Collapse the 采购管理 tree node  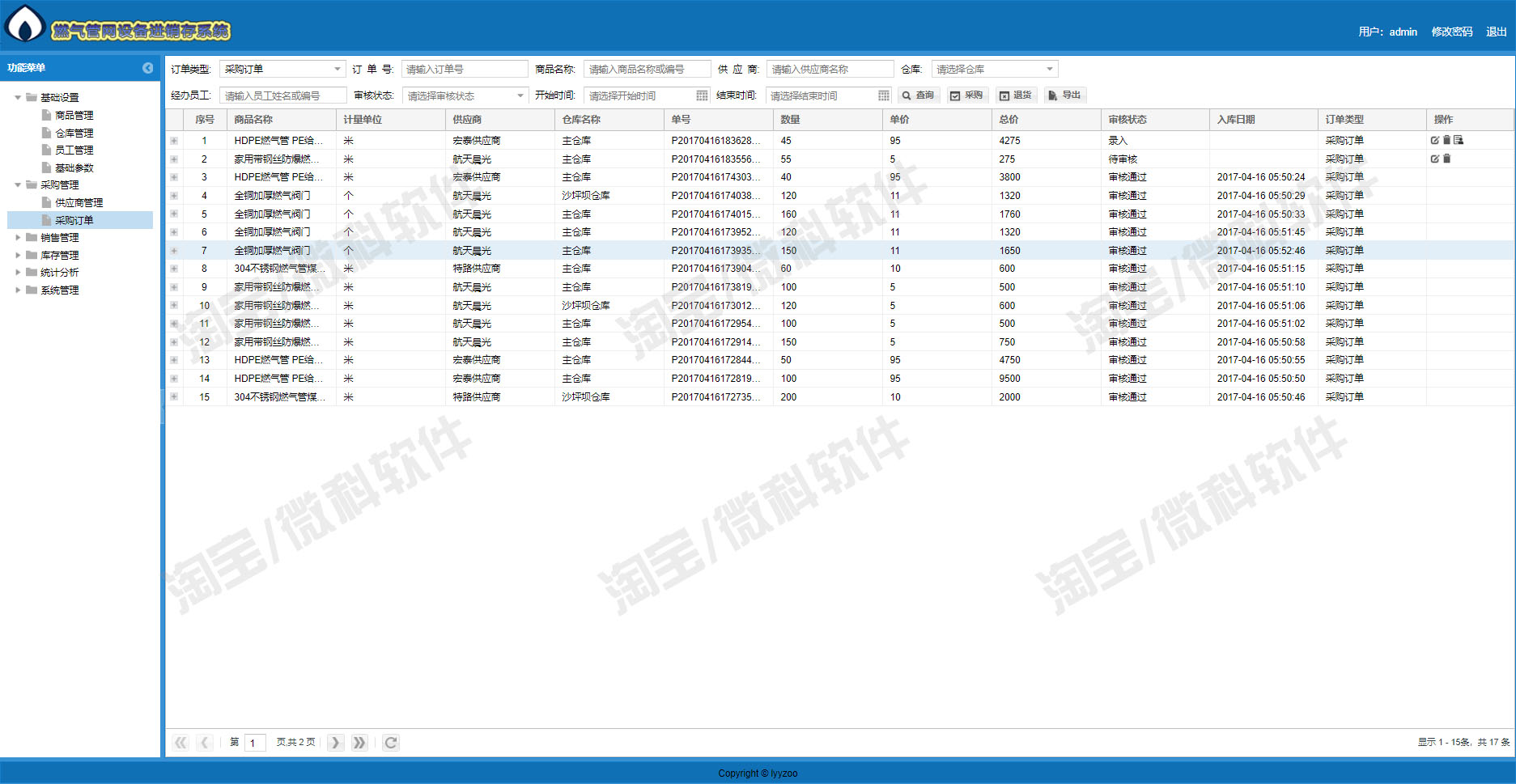click(18, 184)
